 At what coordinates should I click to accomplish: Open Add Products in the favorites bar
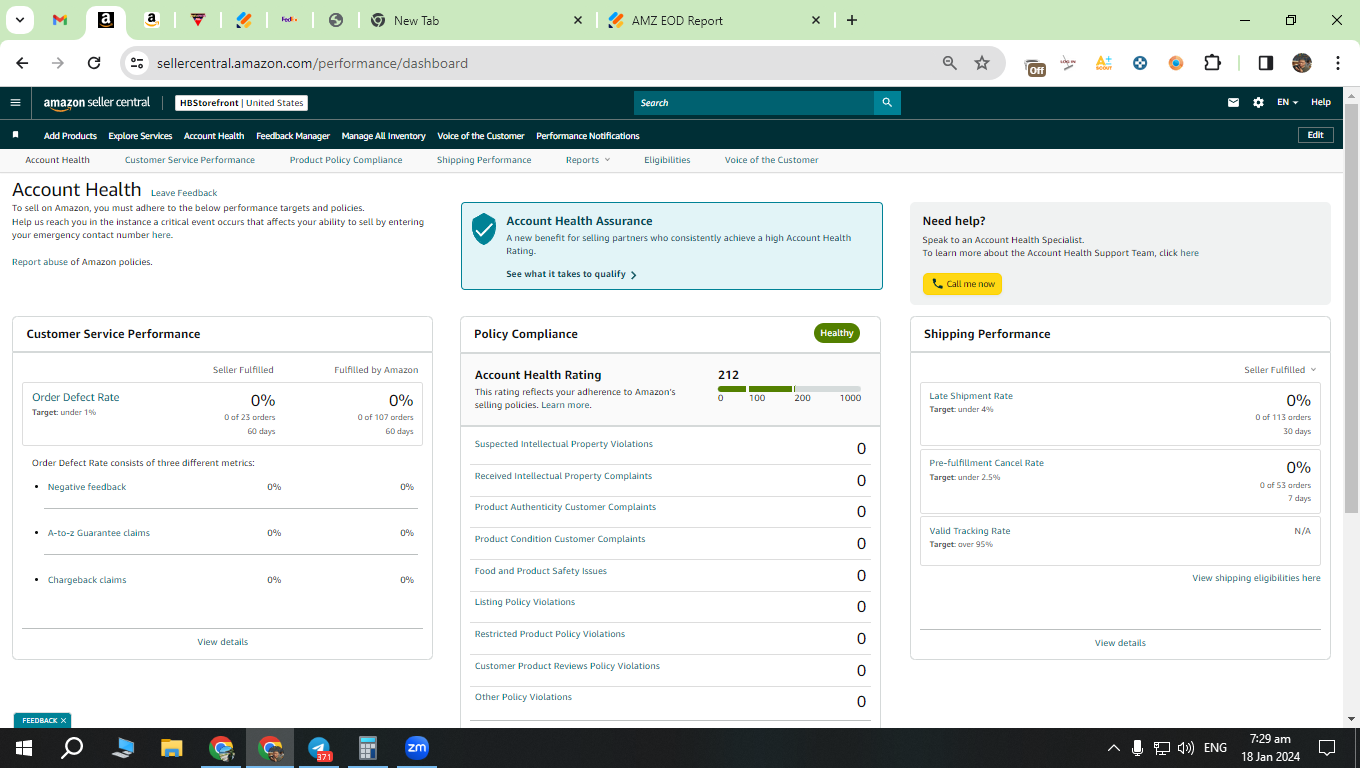(x=70, y=136)
